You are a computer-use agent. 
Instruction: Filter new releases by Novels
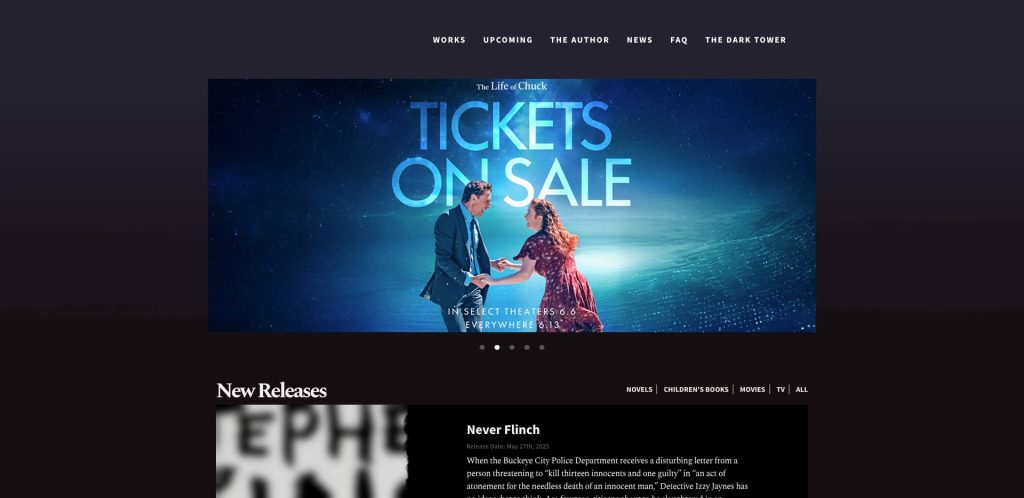[x=639, y=390]
